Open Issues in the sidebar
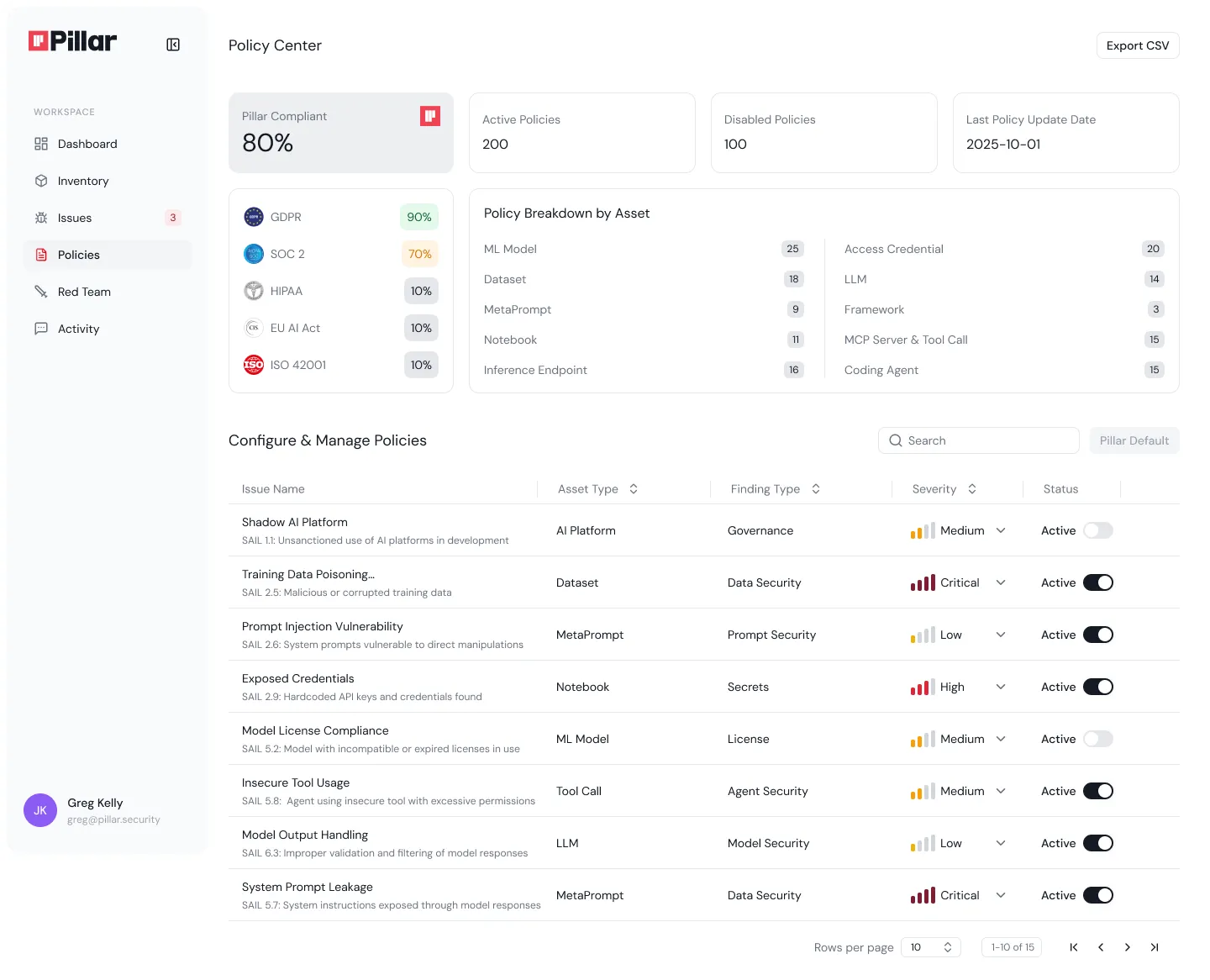 [x=108, y=218]
